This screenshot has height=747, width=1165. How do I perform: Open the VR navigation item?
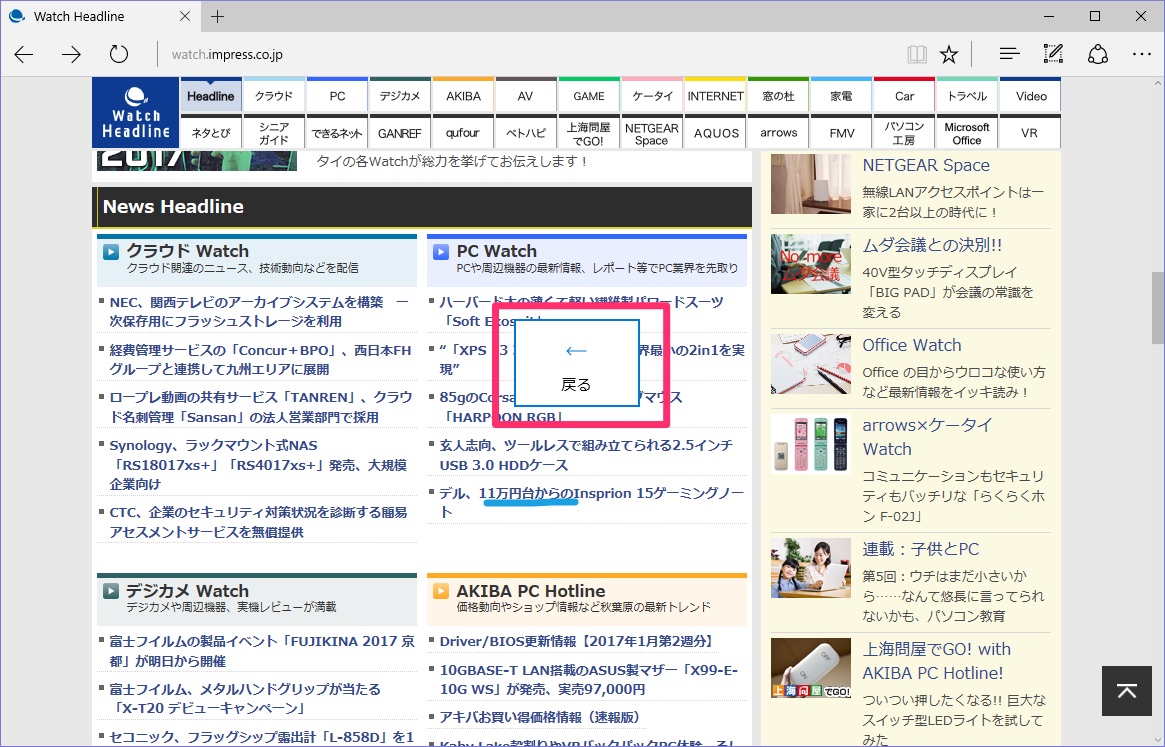click(x=1031, y=132)
